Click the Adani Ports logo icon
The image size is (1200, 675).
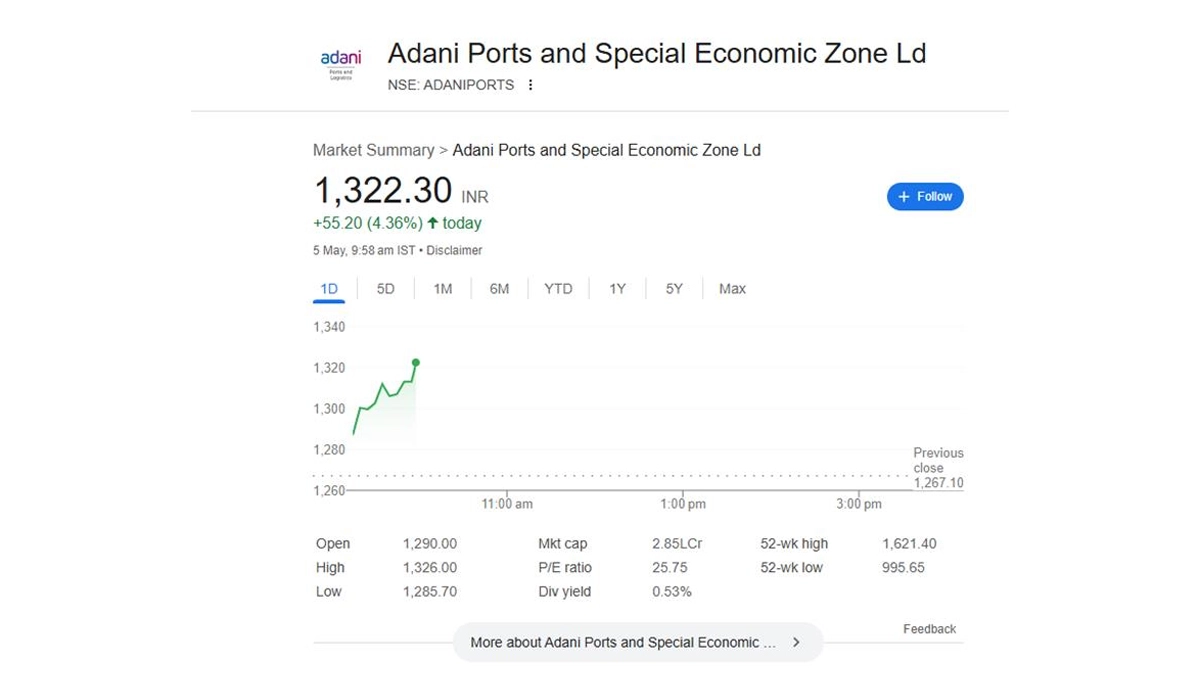coord(341,65)
